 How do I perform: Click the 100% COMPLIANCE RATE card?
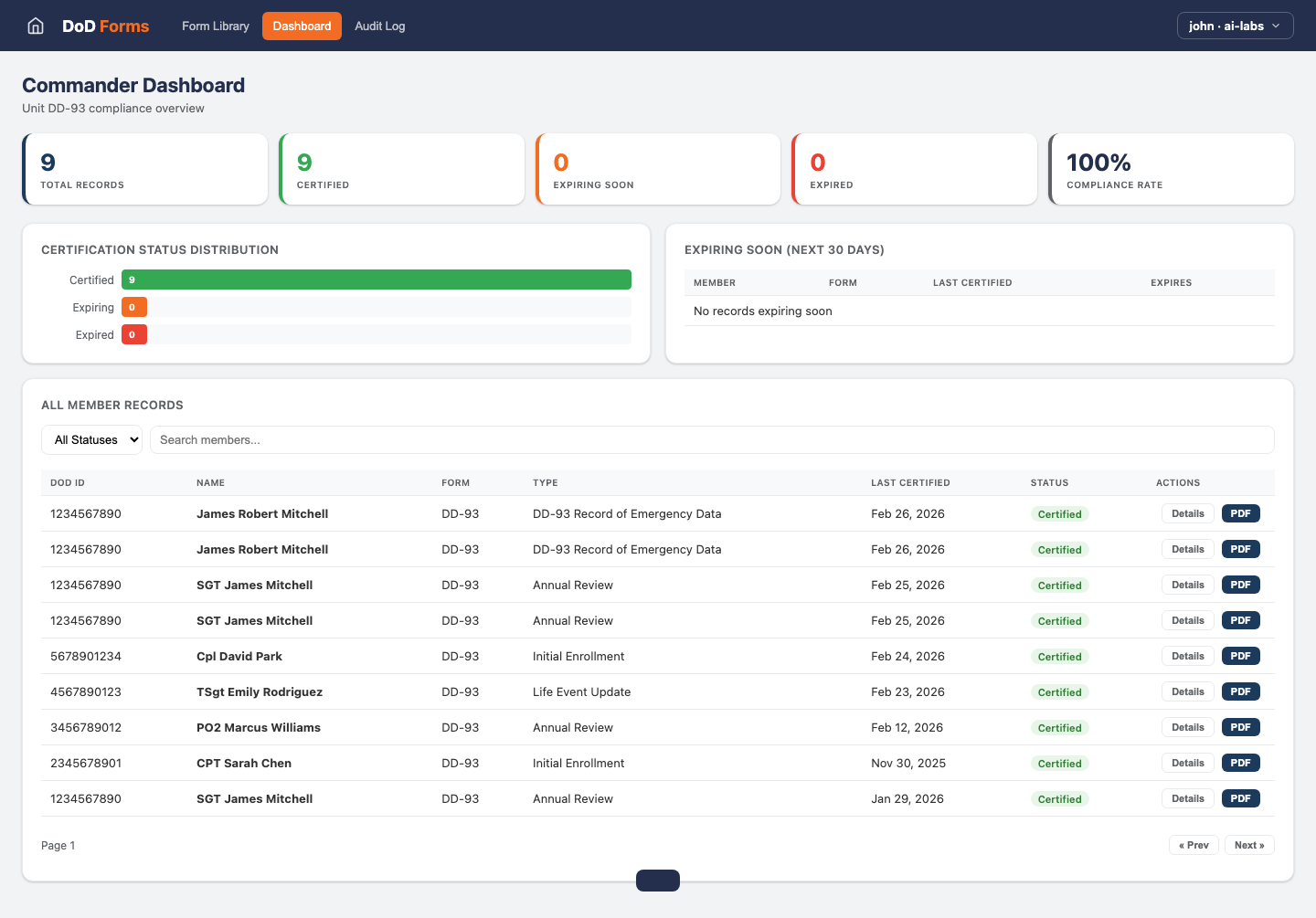click(1171, 169)
